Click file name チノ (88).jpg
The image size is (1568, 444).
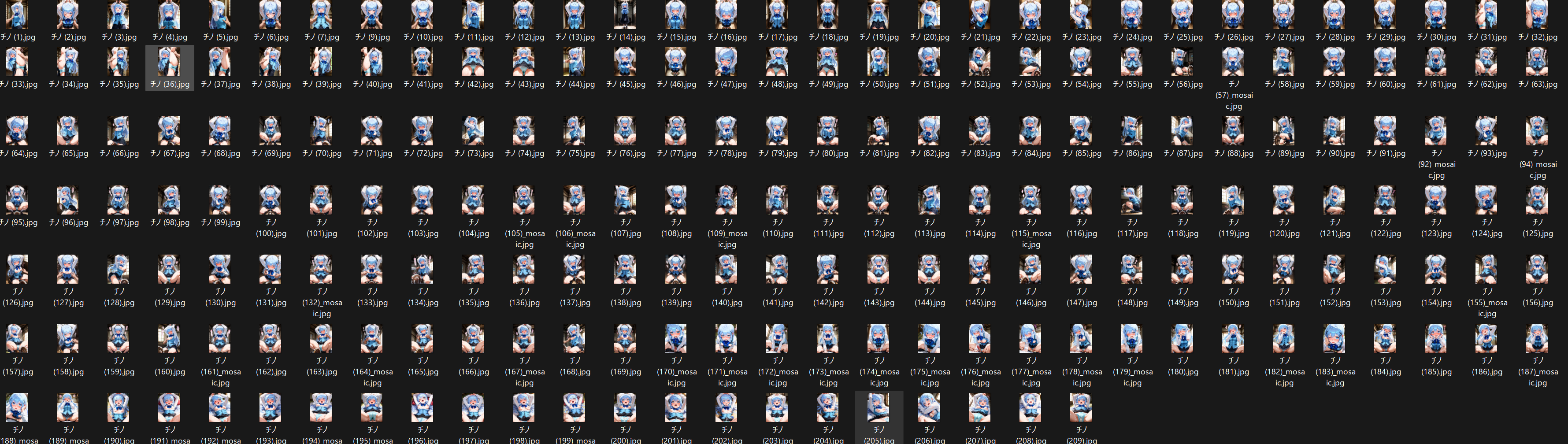tap(1234, 154)
